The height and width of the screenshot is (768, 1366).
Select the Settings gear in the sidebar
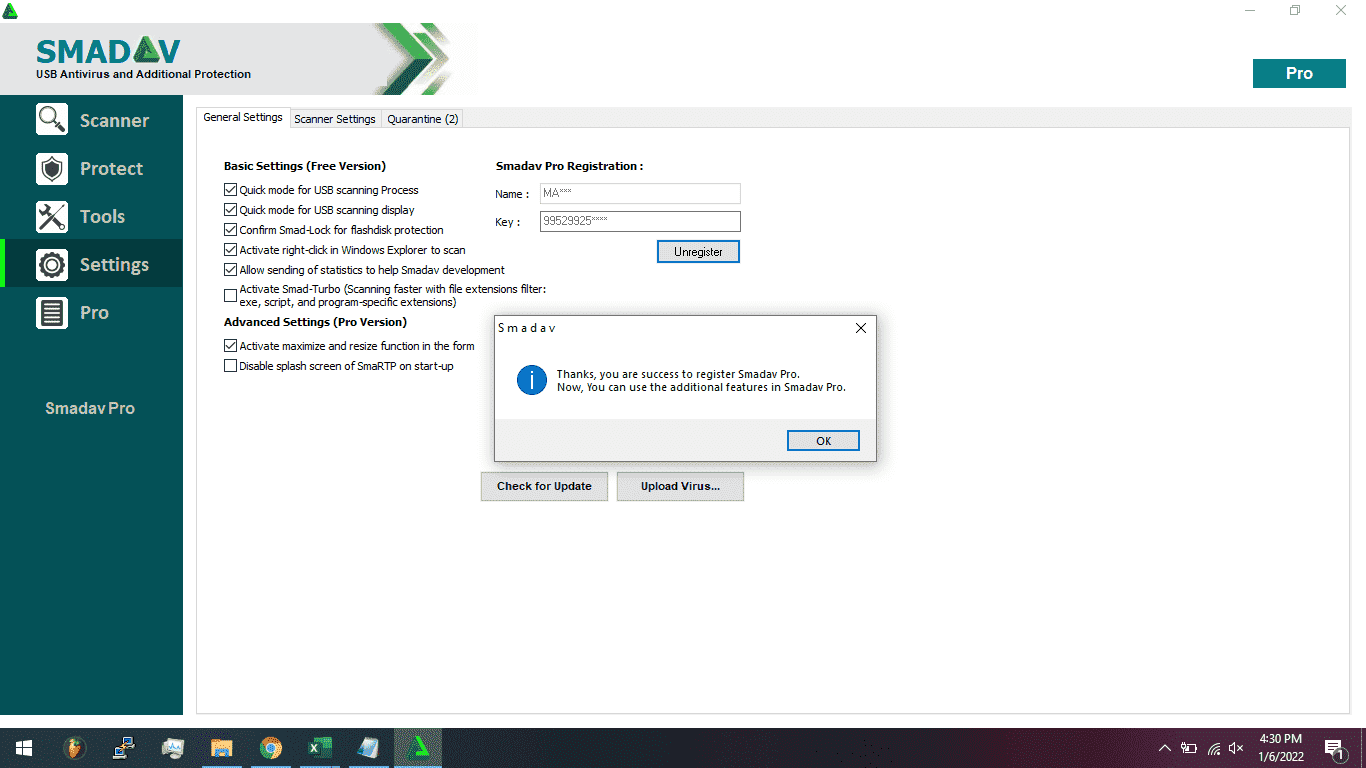coord(92,264)
